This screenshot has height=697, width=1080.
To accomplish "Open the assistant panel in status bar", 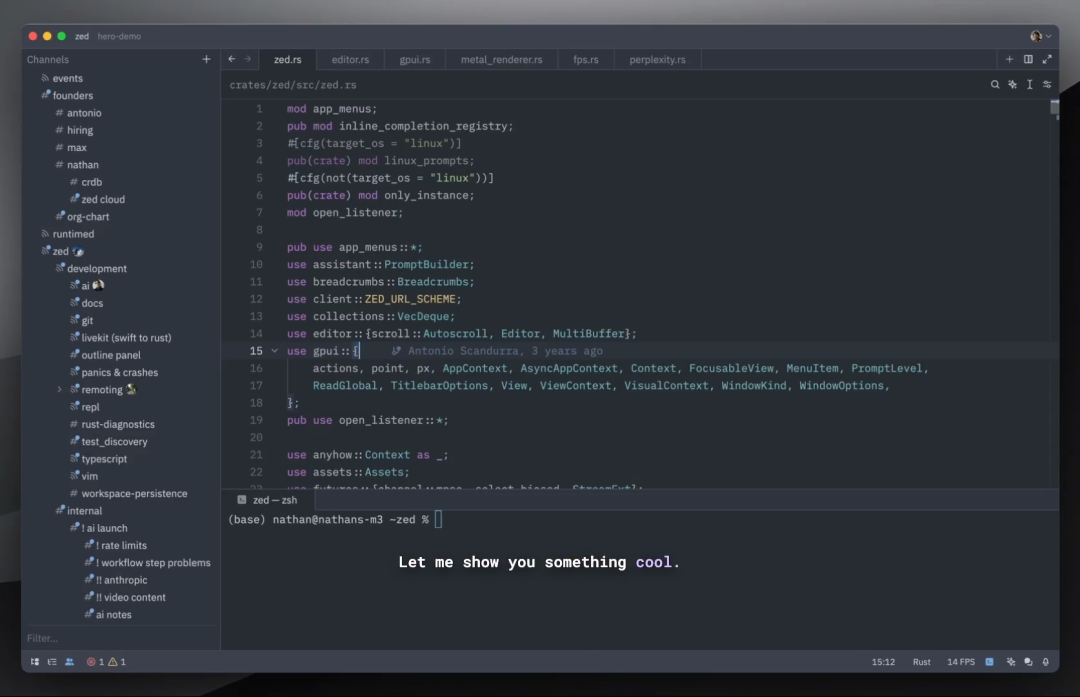I will click(1010, 662).
